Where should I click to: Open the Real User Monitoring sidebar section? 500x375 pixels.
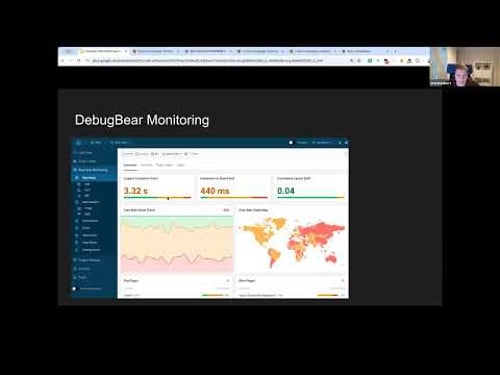tap(93, 170)
